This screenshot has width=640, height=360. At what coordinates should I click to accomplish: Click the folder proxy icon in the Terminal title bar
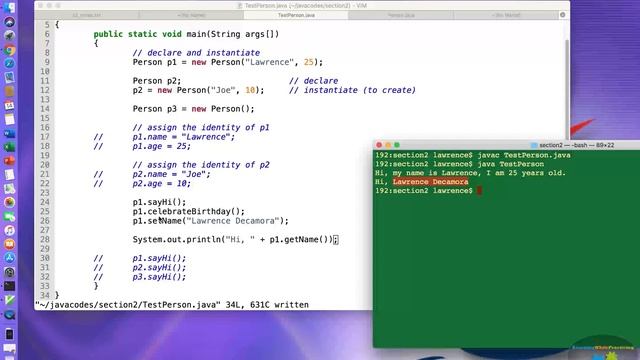pyautogui.click(x=534, y=145)
